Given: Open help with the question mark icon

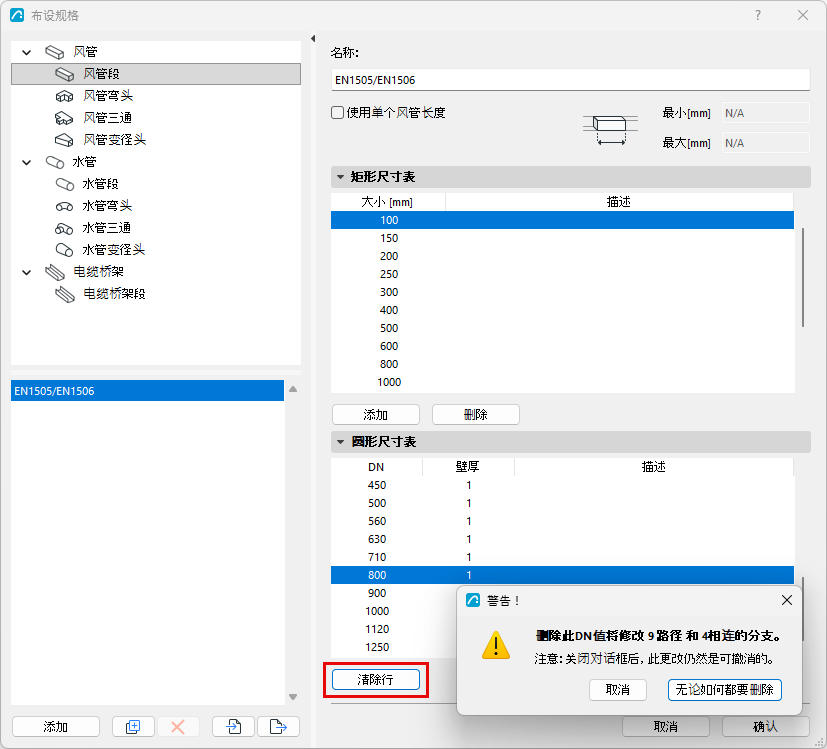Looking at the screenshot, I should pos(758,15).
